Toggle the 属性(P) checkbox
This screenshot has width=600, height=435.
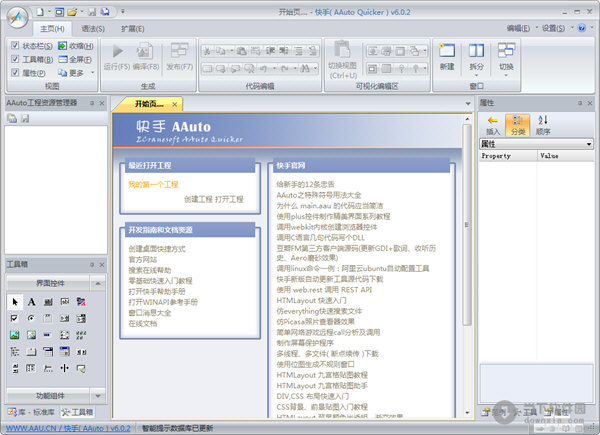[x=15, y=73]
